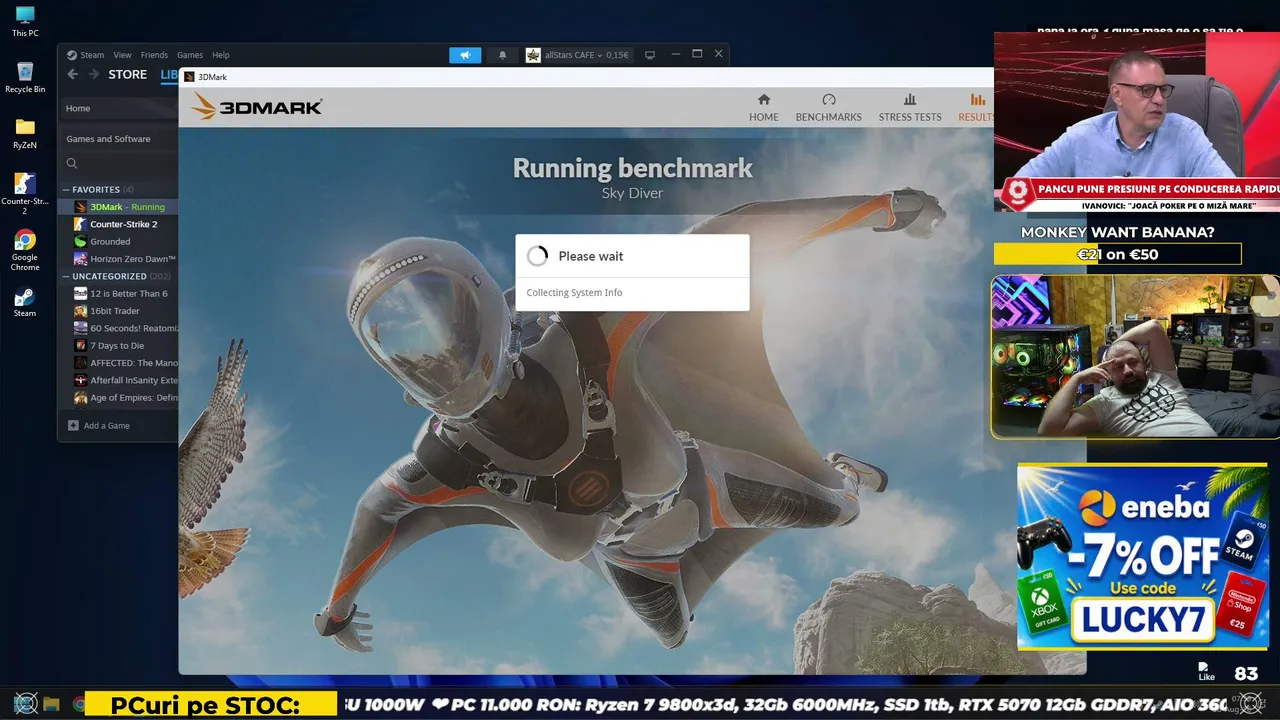Click the allStars CAFE profile avatar
This screenshot has width=1280, height=720.
pyautogui.click(x=533, y=55)
